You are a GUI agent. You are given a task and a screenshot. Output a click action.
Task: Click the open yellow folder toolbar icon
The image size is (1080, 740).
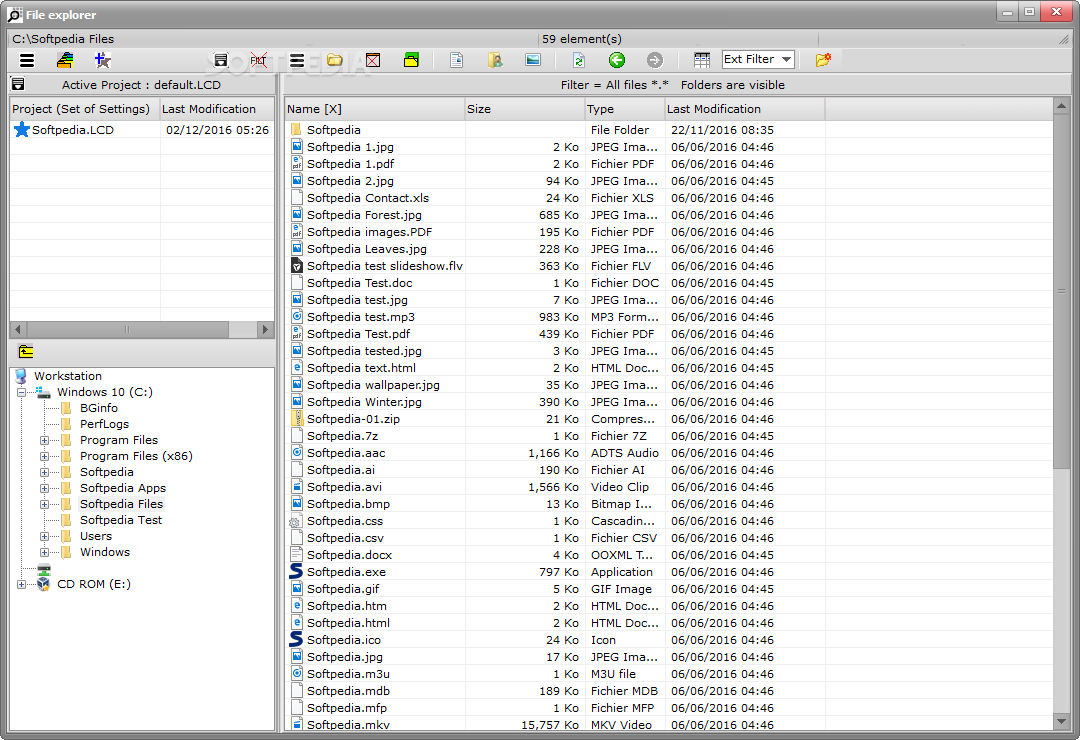click(335, 61)
